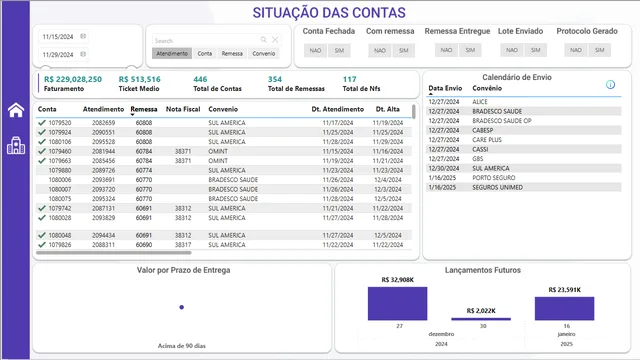Sort calendar by Convênio header

click(487, 88)
